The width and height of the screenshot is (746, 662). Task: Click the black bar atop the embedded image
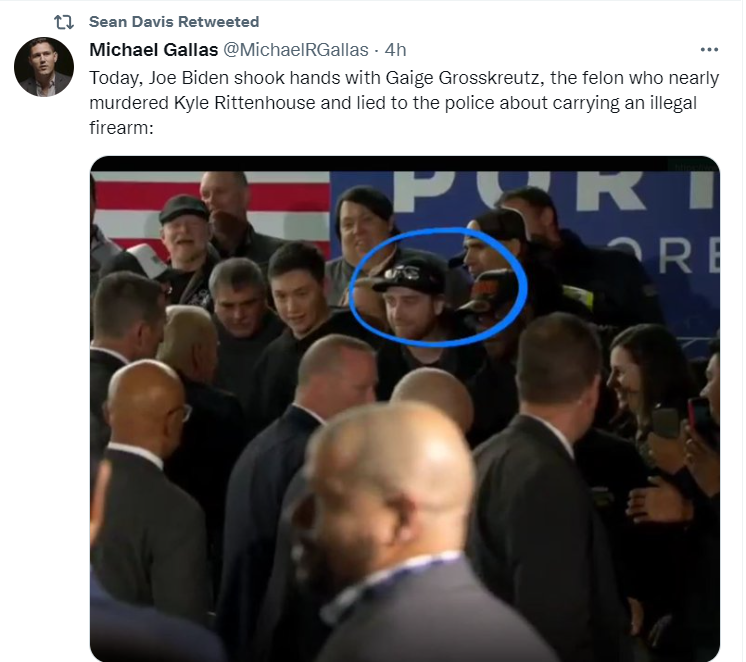coord(405,164)
